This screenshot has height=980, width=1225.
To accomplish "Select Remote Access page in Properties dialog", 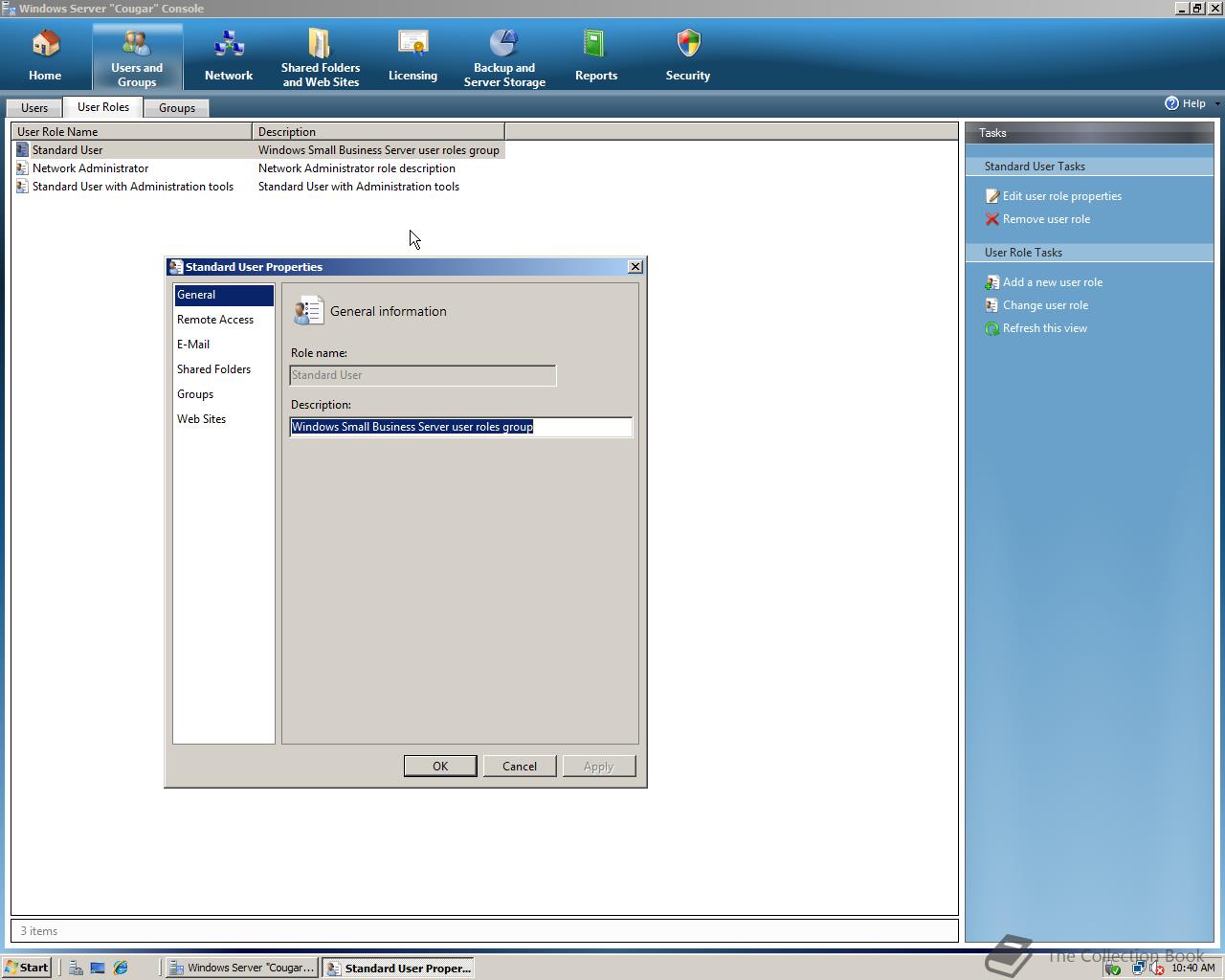I will [x=224, y=320].
